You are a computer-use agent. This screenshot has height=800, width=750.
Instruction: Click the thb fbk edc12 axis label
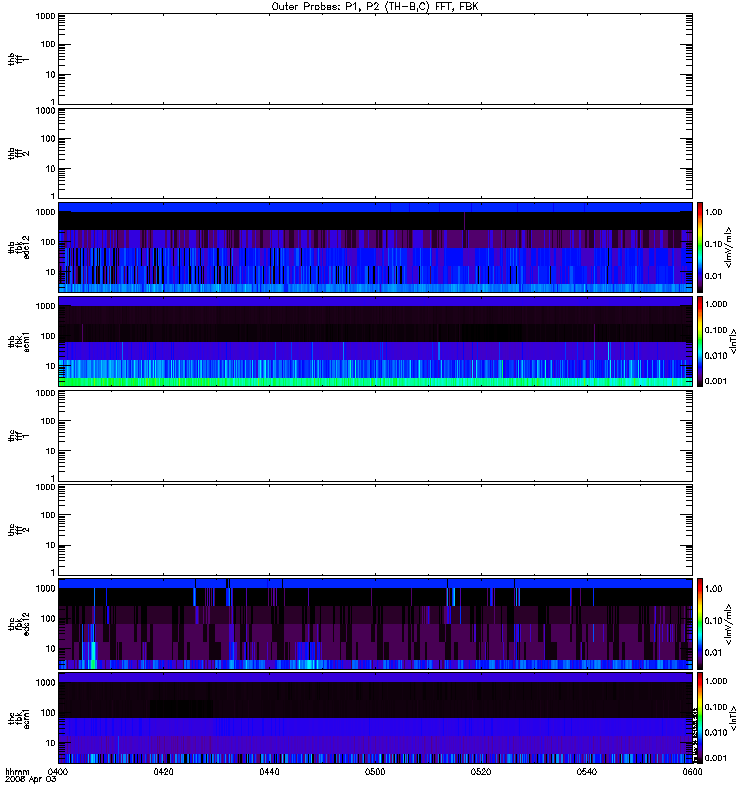point(18,247)
